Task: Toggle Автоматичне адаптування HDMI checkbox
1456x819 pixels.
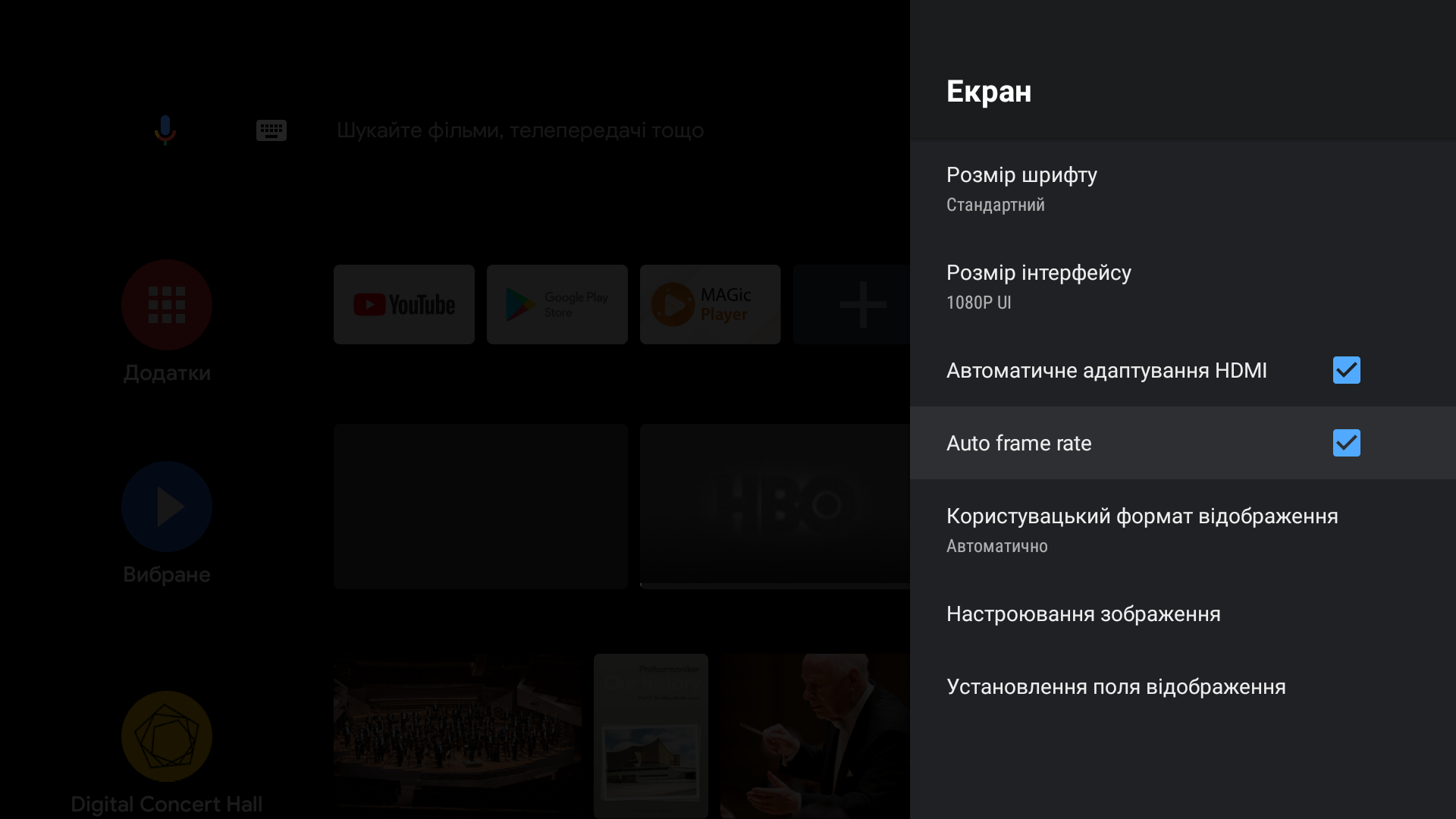Action: [1346, 370]
